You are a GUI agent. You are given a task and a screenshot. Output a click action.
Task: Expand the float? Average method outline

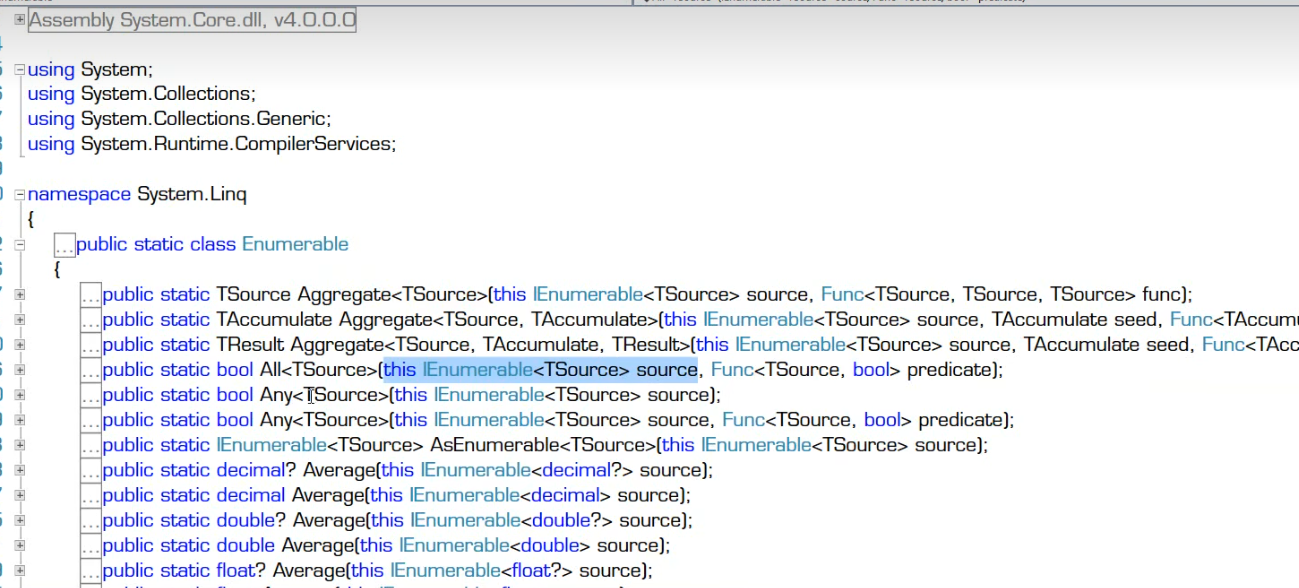point(20,570)
